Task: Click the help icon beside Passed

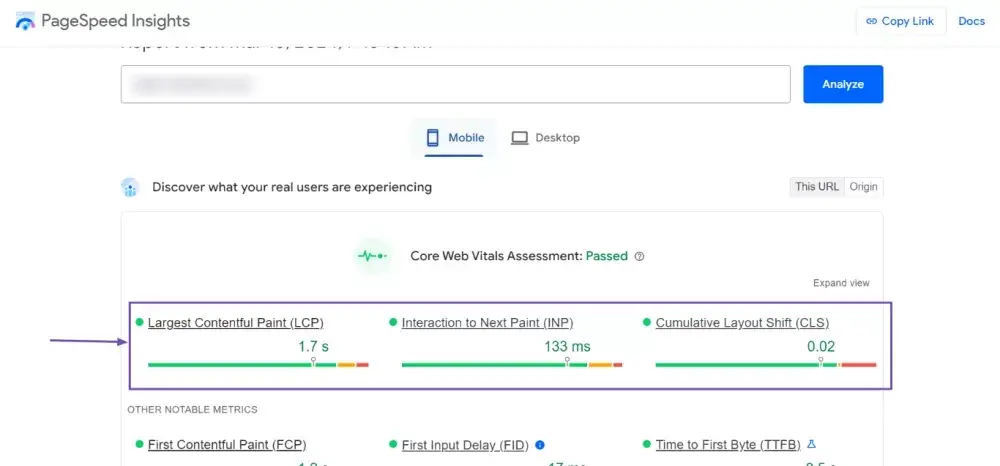Action: click(x=640, y=256)
